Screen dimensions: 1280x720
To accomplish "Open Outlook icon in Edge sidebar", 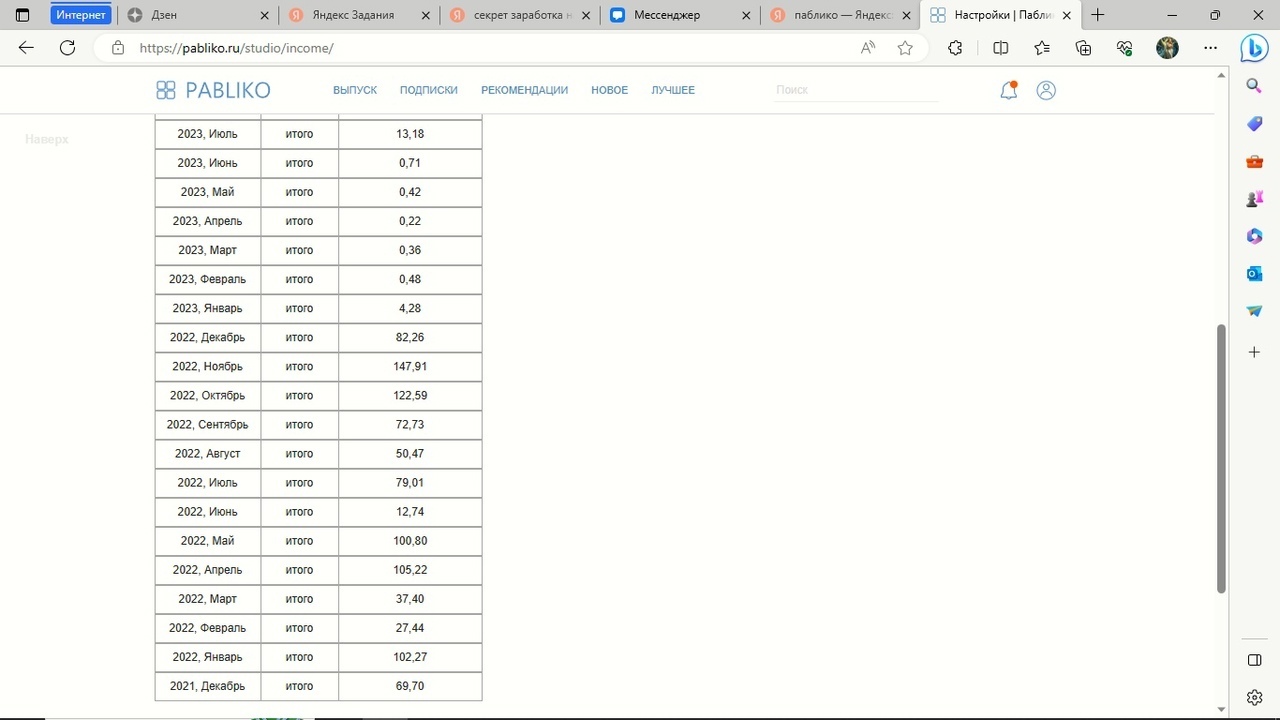I will 1254,273.
